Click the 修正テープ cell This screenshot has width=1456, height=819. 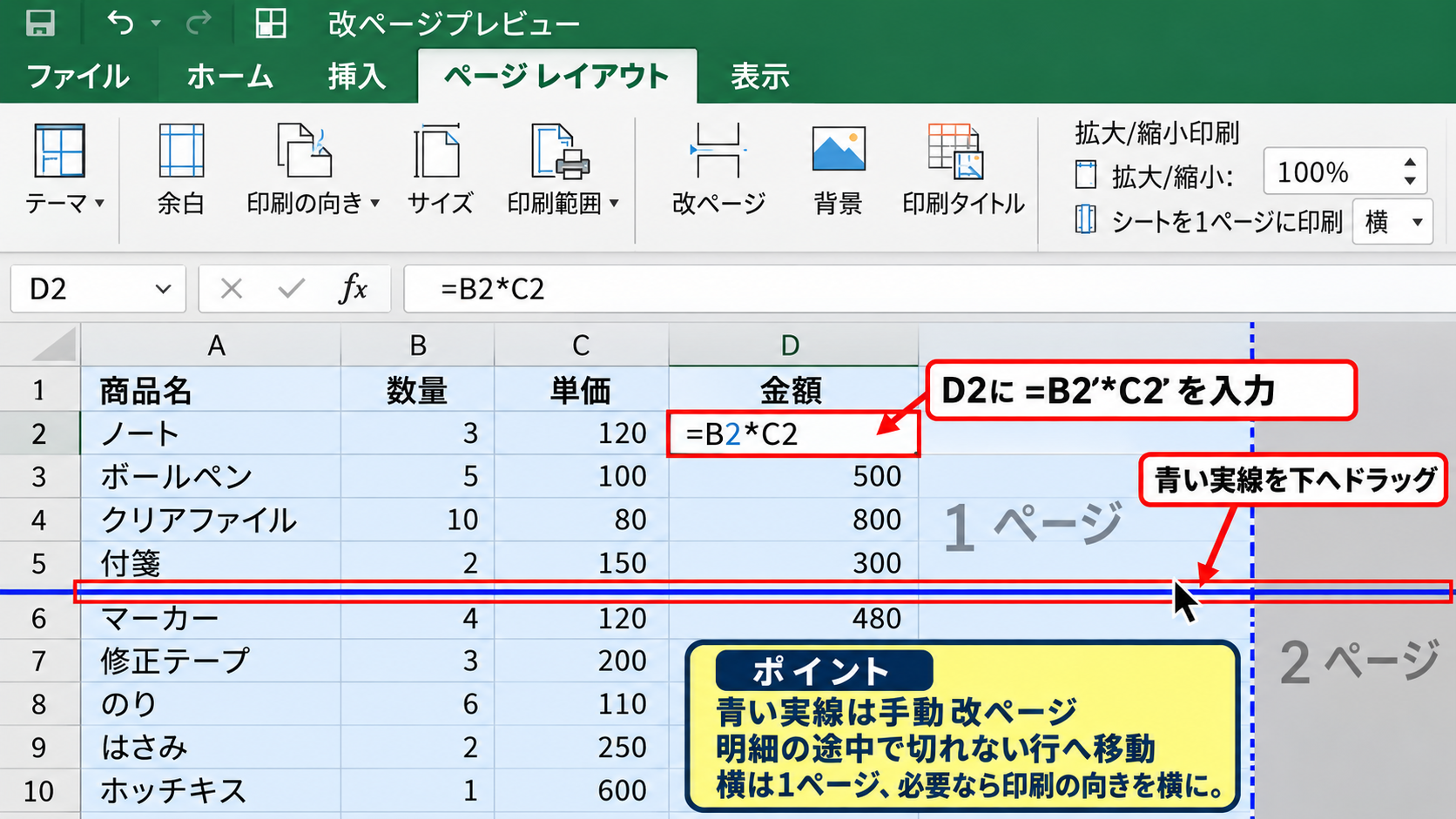coord(211,661)
